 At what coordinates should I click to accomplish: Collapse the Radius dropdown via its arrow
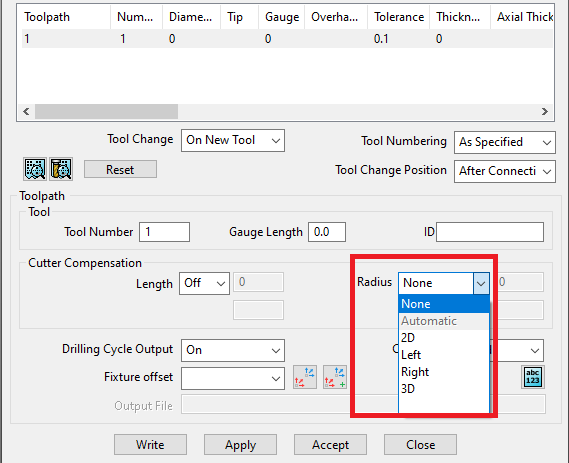pyautogui.click(x=481, y=283)
